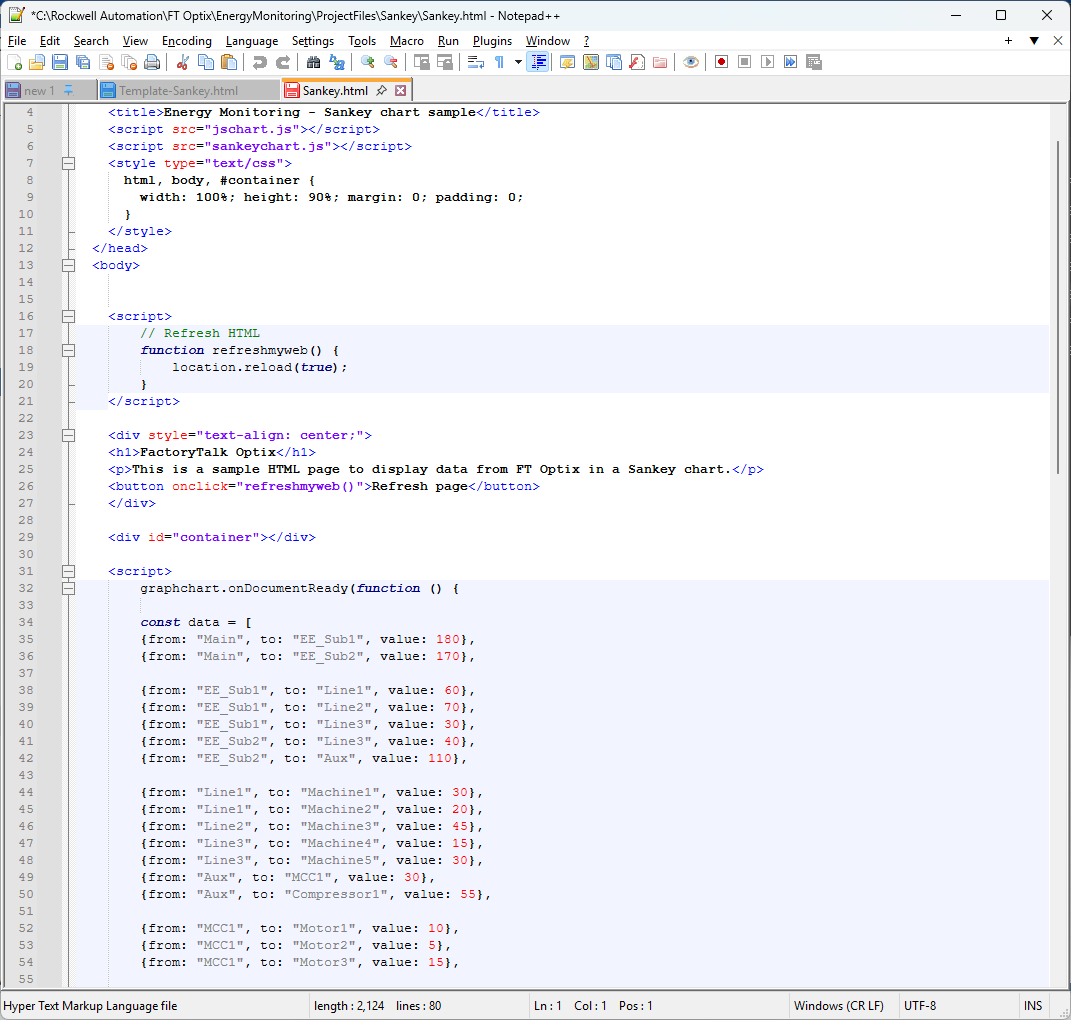
Task: Click the Save file toolbar icon
Action: pyautogui.click(x=60, y=62)
